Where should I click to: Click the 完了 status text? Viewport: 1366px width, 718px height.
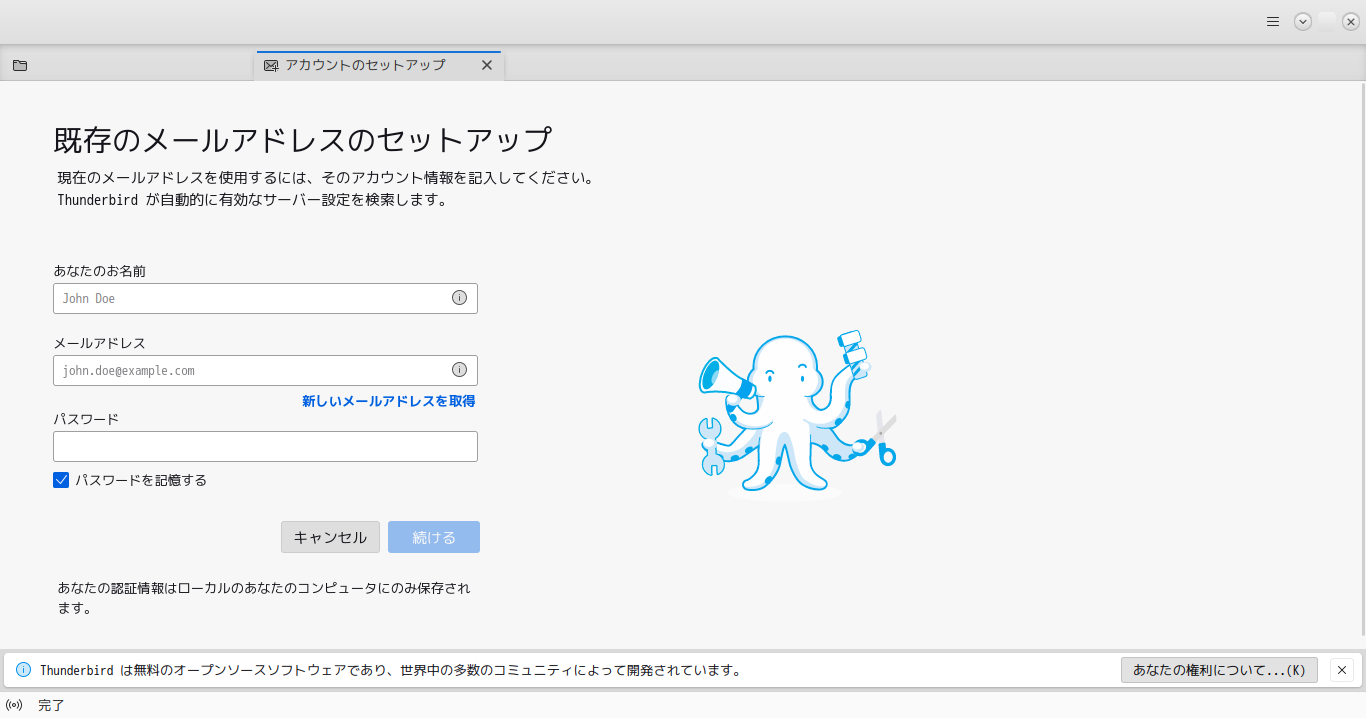[x=51, y=705]
